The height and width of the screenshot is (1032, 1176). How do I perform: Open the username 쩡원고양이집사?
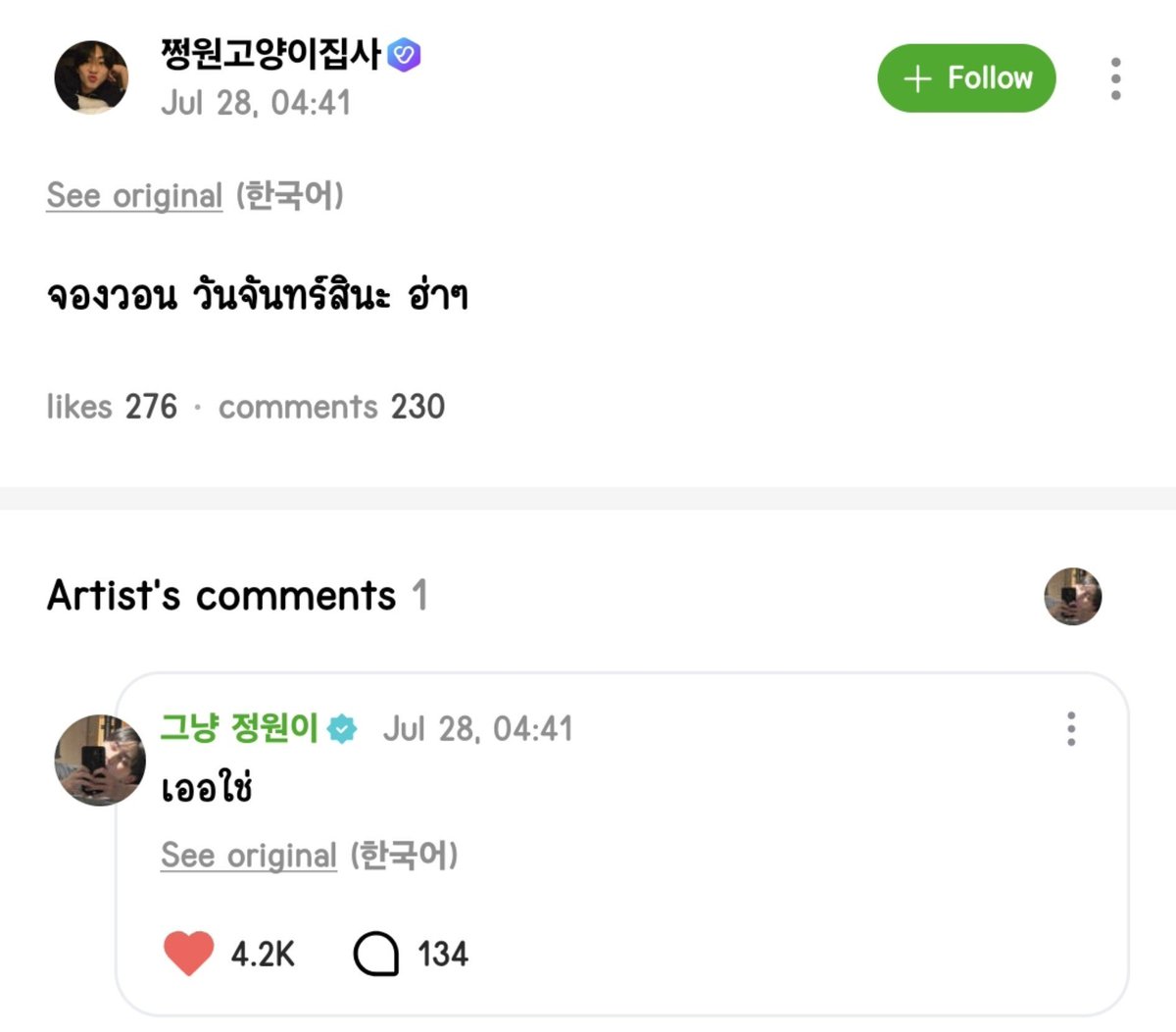click(270, 54)
